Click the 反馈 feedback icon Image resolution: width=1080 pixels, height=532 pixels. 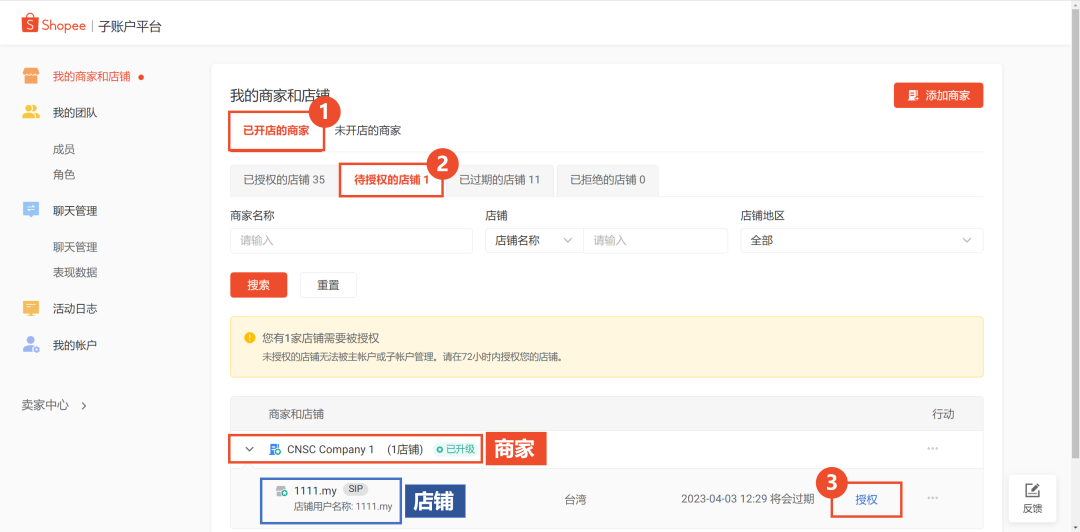[x=1033, y=490]
